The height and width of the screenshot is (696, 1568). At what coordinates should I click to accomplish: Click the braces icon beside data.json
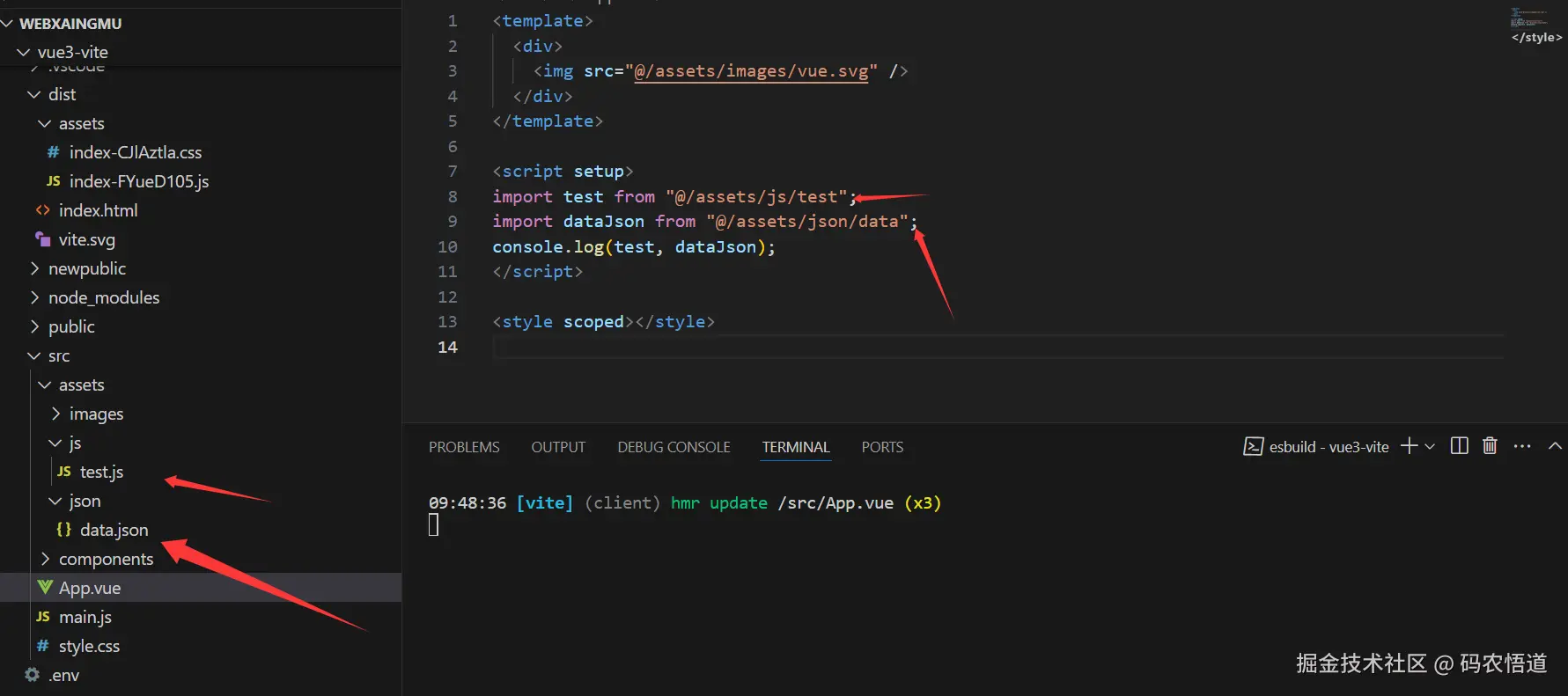[x=63, y=530]
